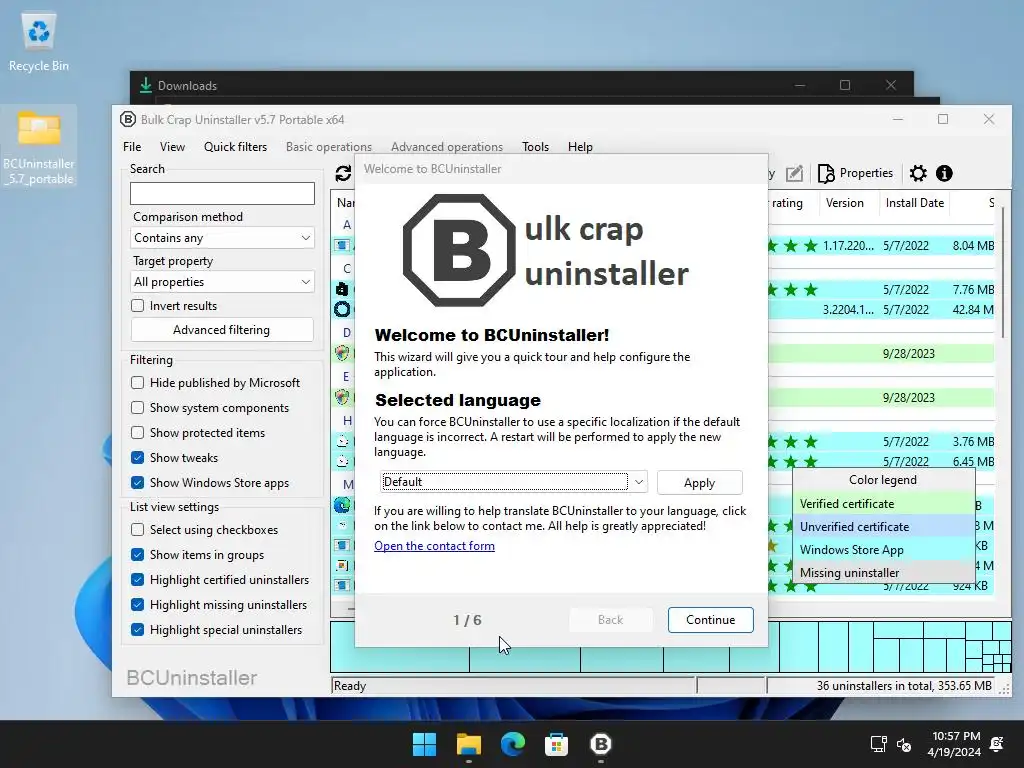Viewport: 1024px width, 768px height.
Task: Disable Highlight special uninstallers
Action: pos(137,630)
